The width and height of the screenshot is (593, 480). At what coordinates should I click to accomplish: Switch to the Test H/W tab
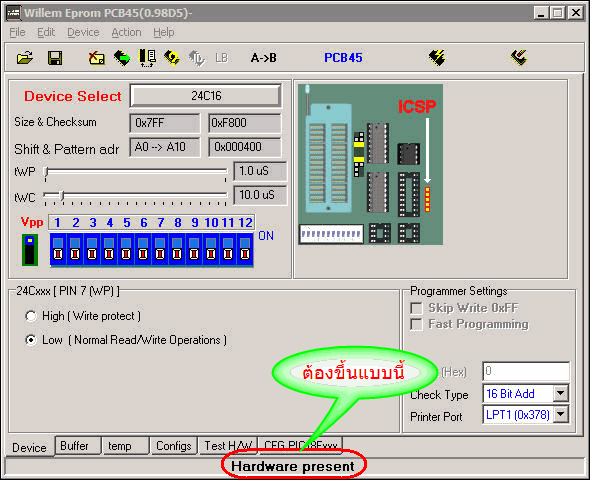[x=228, y=446]
